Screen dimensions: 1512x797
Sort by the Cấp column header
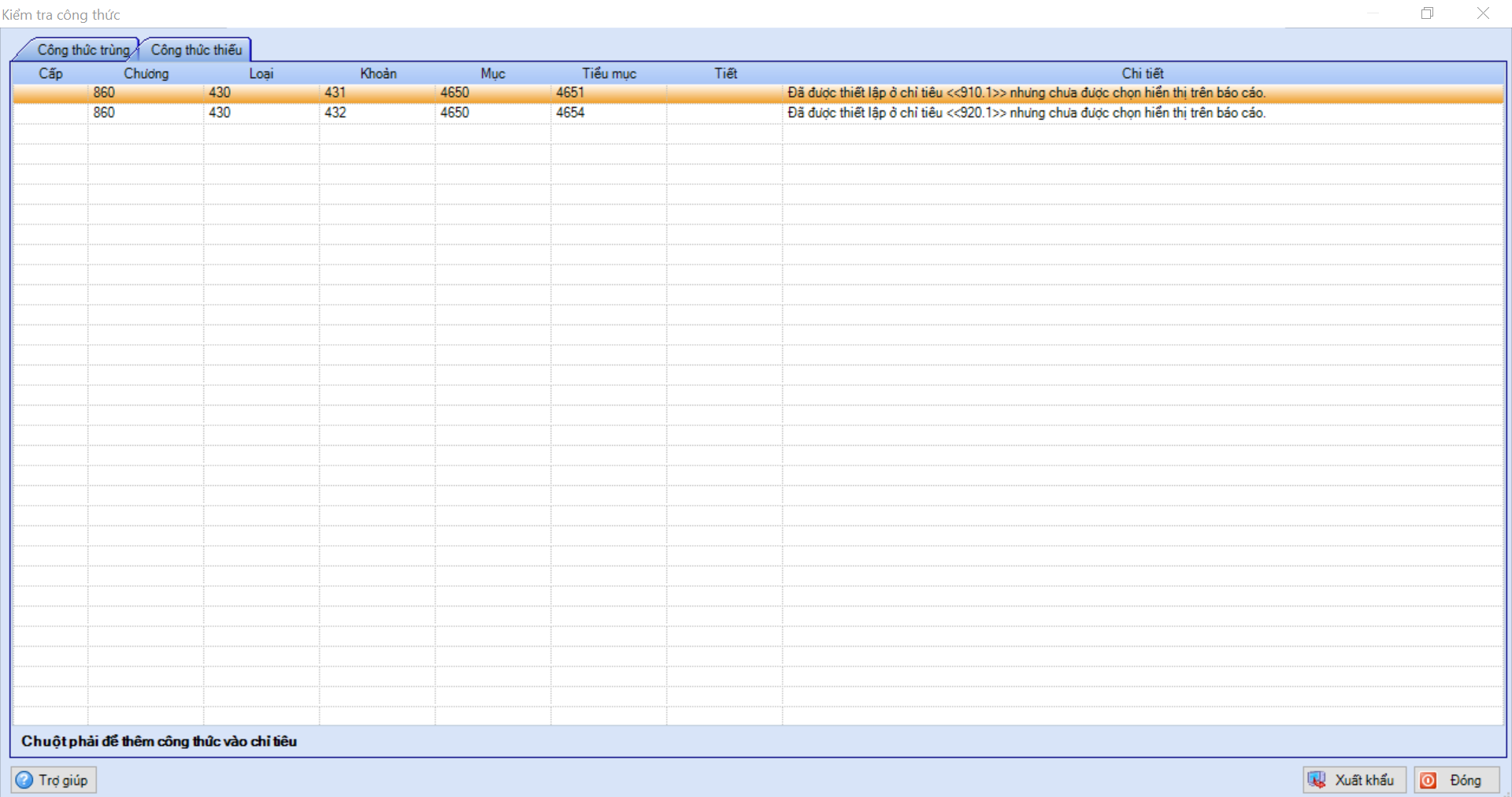click(x=50, y=73)
